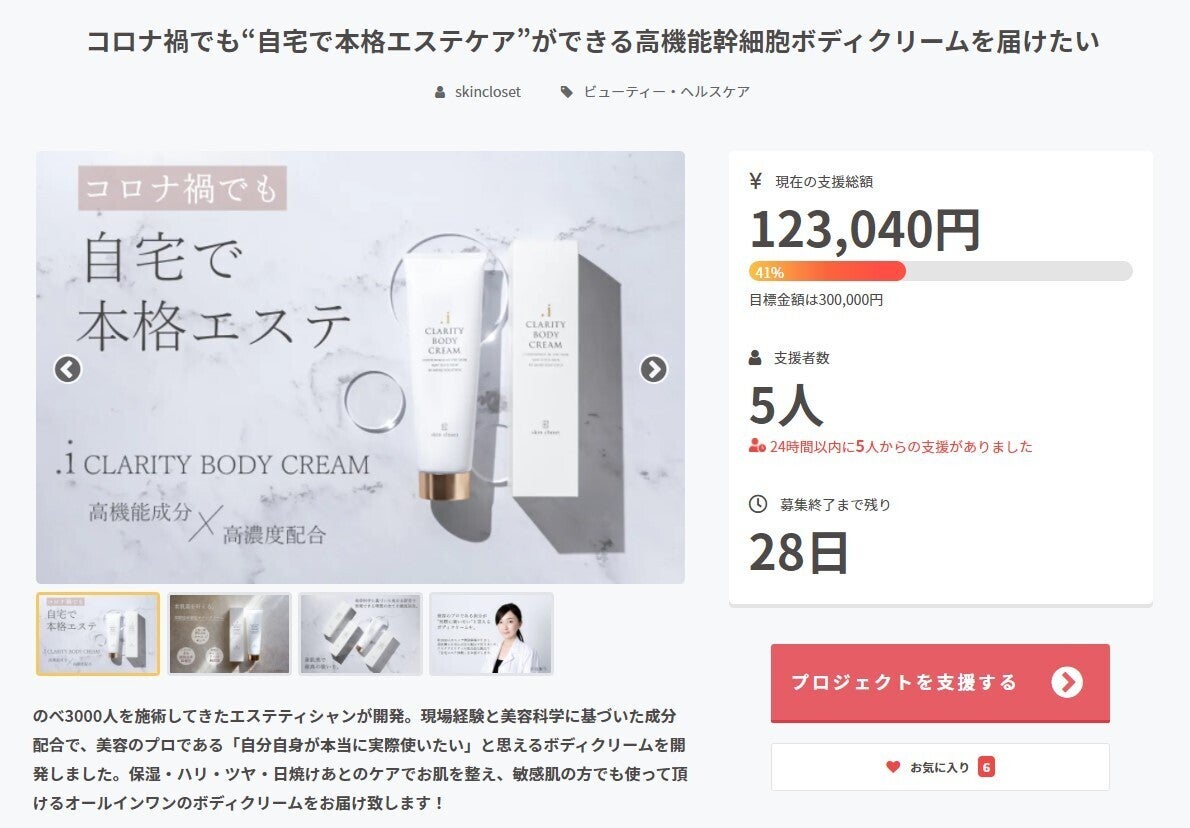The width and height of the screenshot is (1190, 828).
Task: Click the プロジェクトを支援する button
Action: pos(940,682)
